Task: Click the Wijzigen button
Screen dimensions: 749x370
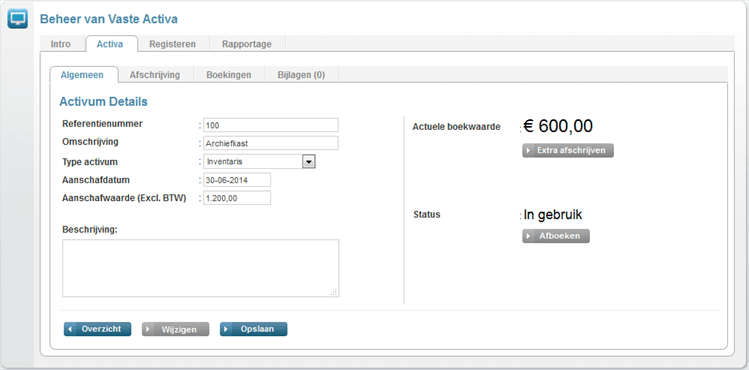Action: point(175,329)
